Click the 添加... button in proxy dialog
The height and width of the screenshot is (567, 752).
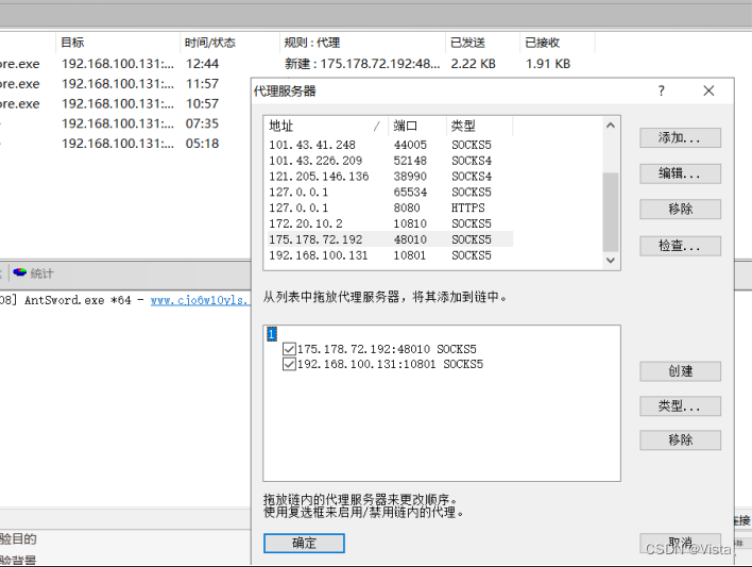click(x=680, y=138)
